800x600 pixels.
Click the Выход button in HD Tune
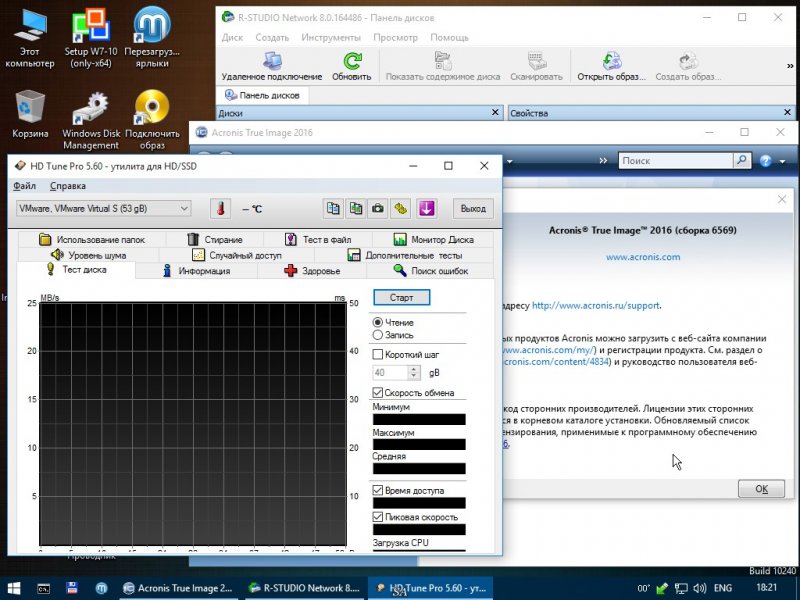[473, 209]
